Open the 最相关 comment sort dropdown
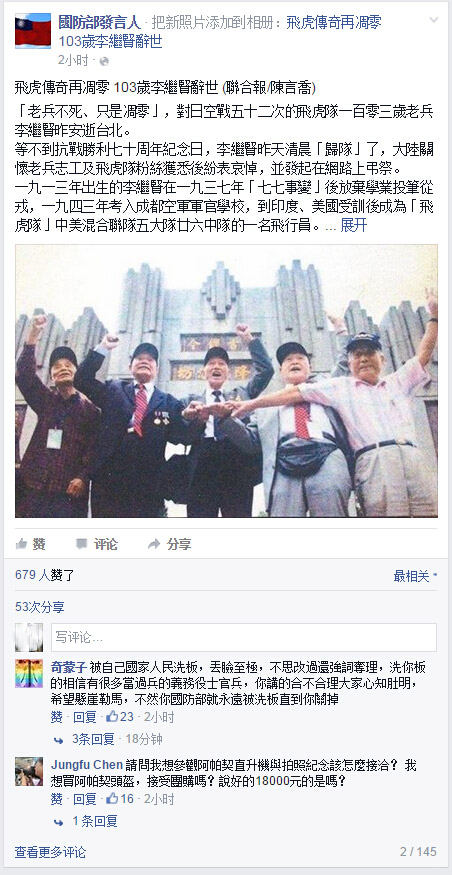Viewport: 452px width, 875px height. (x=415, y=576)
